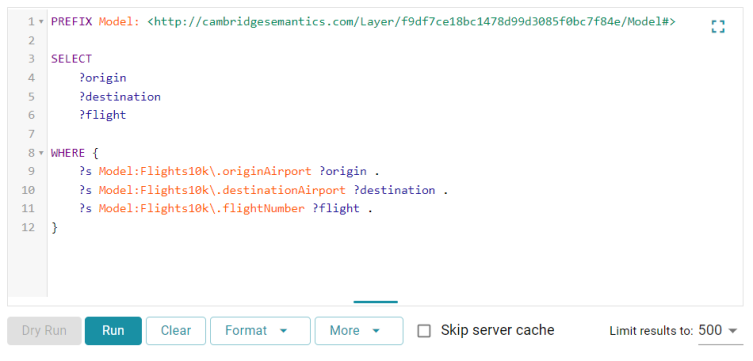Click the Model: prefix name on line 1
Image resolution: width=753 pixels, height=361 pixels.
tap(120, 22)
